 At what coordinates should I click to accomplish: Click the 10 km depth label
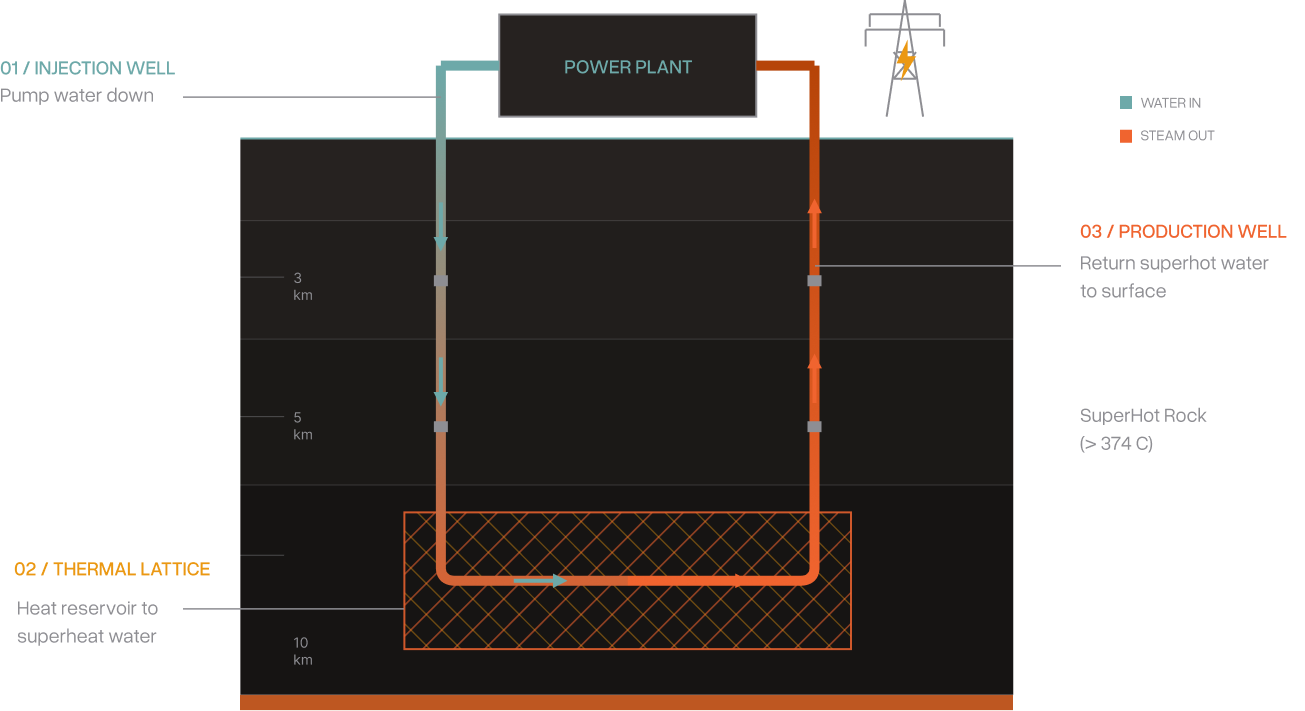tap(302, 651)
